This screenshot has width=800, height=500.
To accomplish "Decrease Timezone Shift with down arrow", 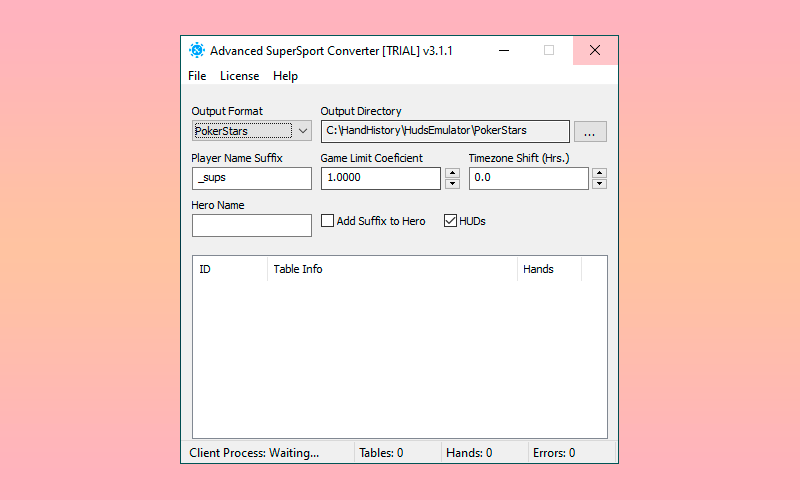I will [x=599, y=184].
